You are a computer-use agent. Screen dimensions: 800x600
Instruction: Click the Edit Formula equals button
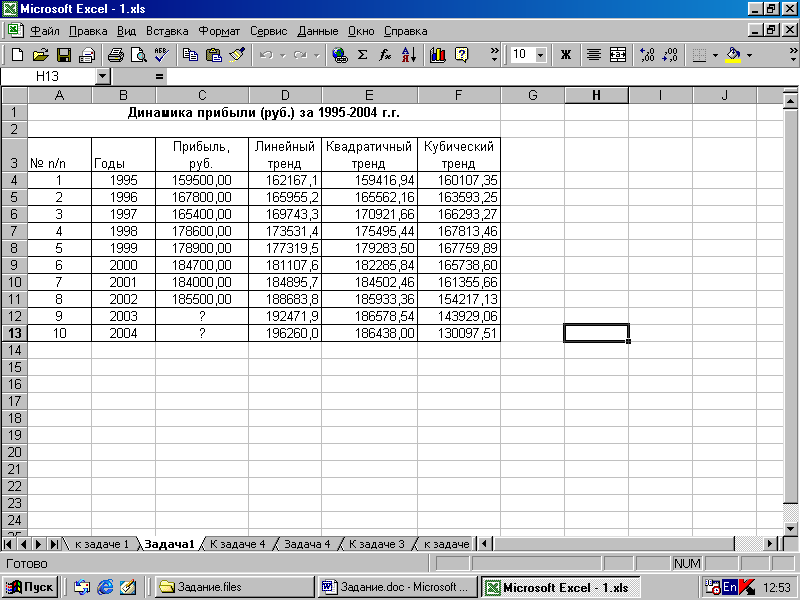tap(159, 77)
